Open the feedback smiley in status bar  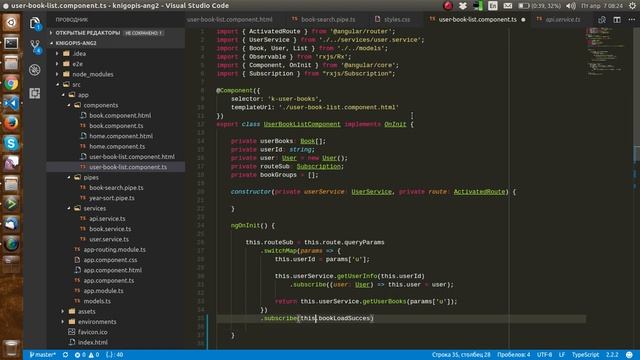629,355
